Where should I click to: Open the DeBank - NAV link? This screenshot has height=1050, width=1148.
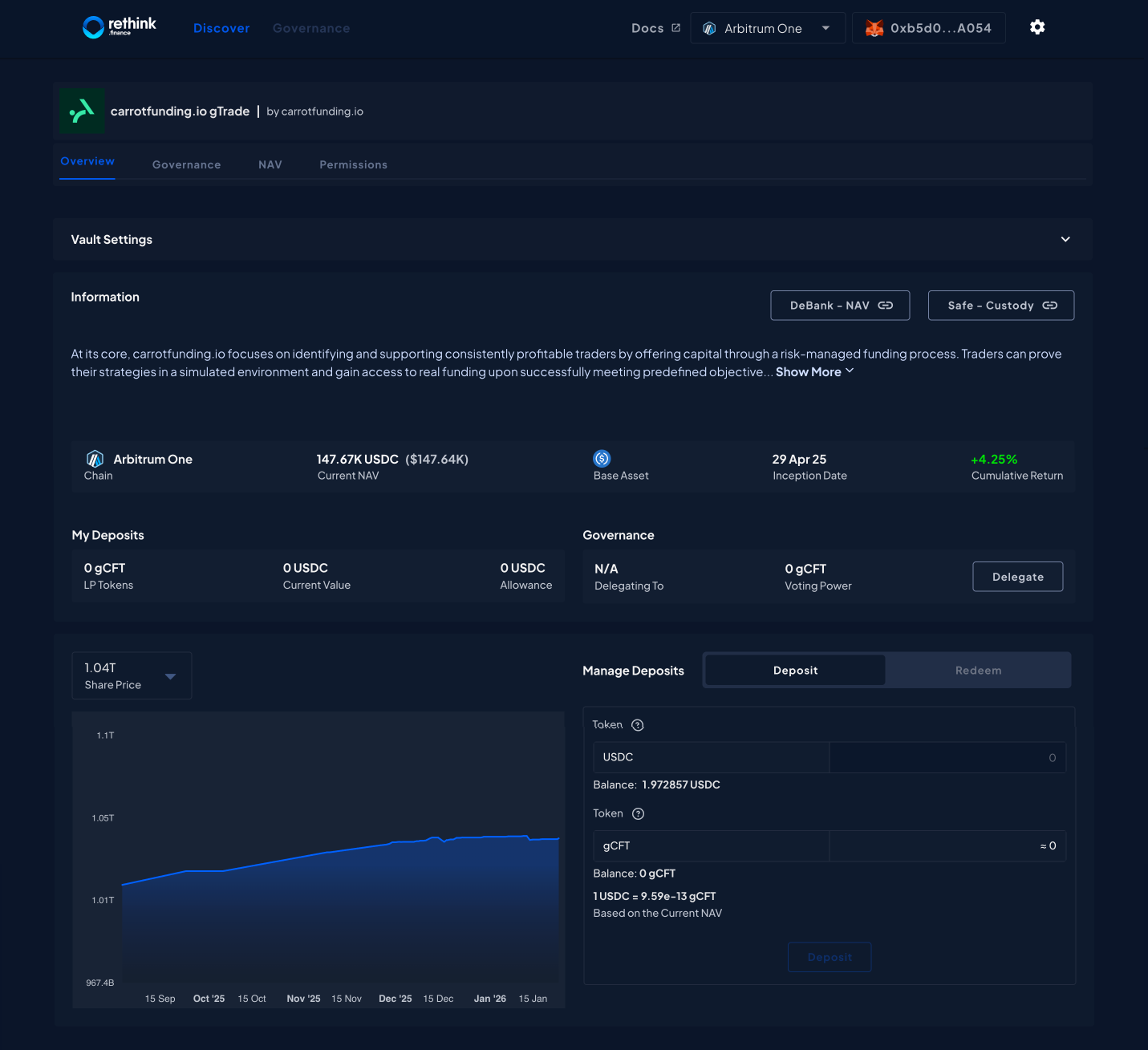840,306
